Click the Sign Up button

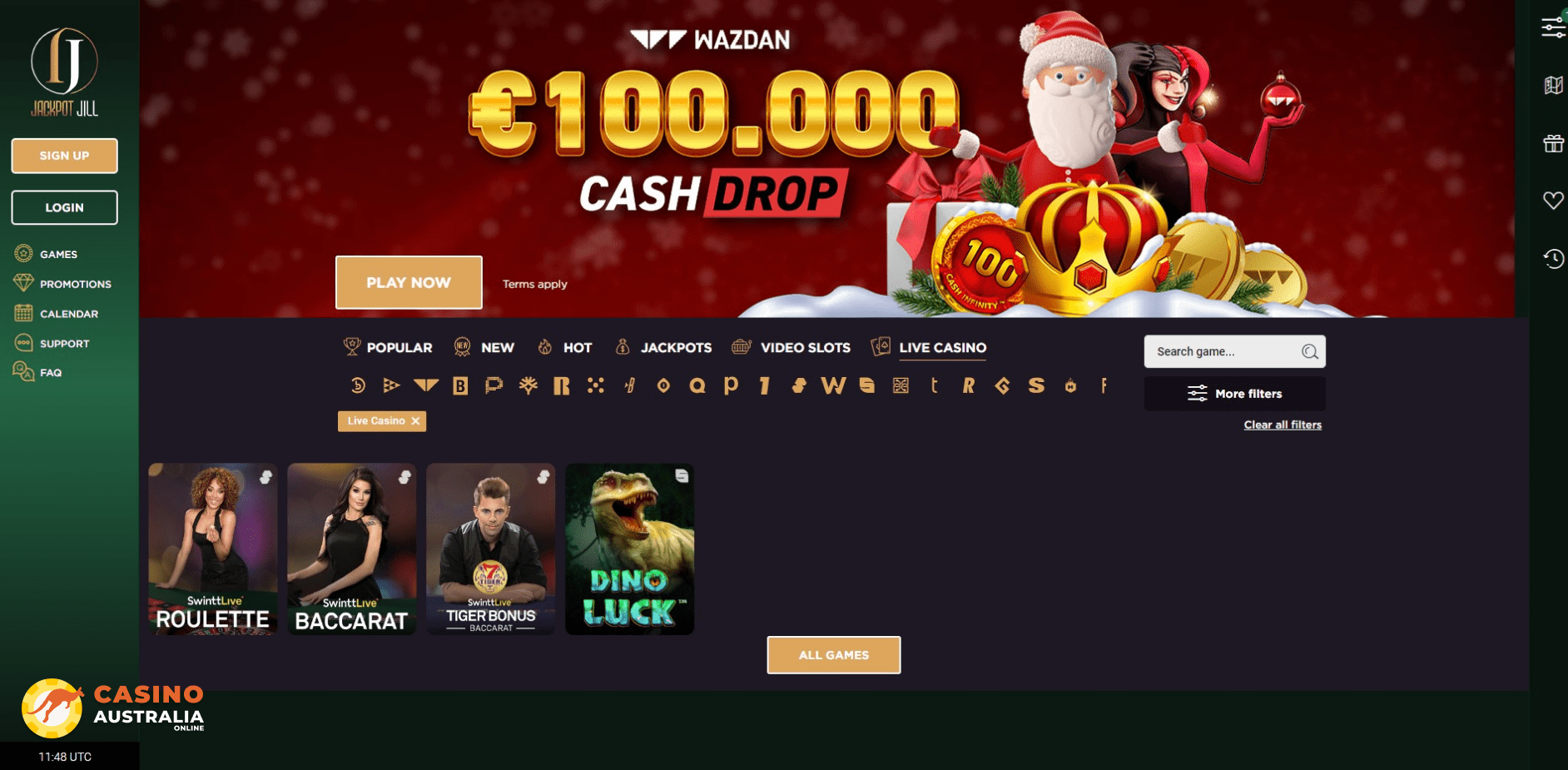coord(64,156)
